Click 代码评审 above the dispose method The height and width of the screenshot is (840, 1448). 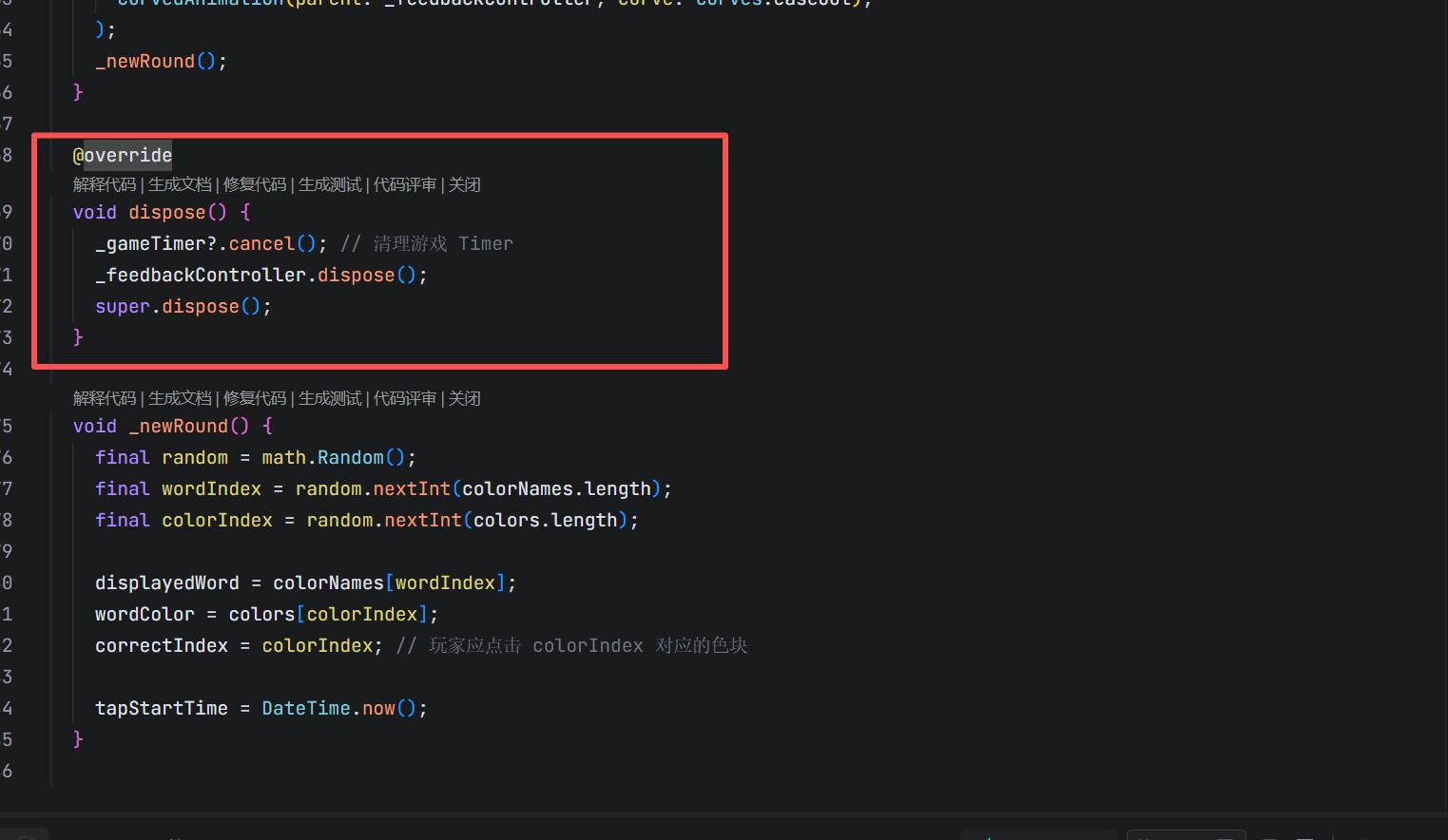click(405, 184)
